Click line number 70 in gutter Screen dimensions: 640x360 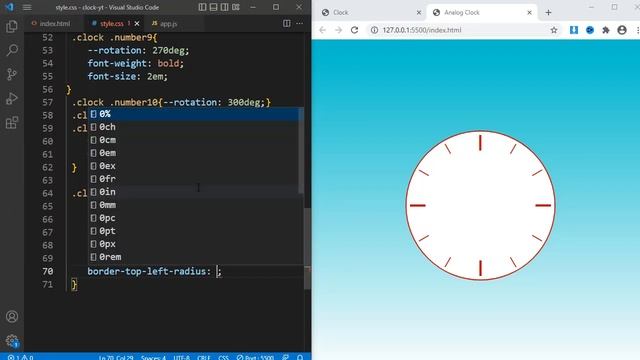tap(48, 271)
